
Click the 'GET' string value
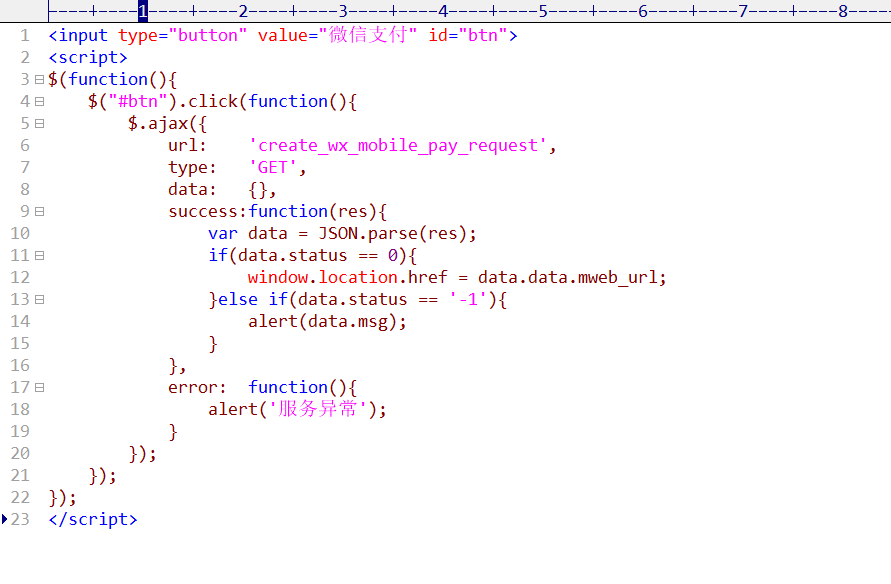pos(273,168)
